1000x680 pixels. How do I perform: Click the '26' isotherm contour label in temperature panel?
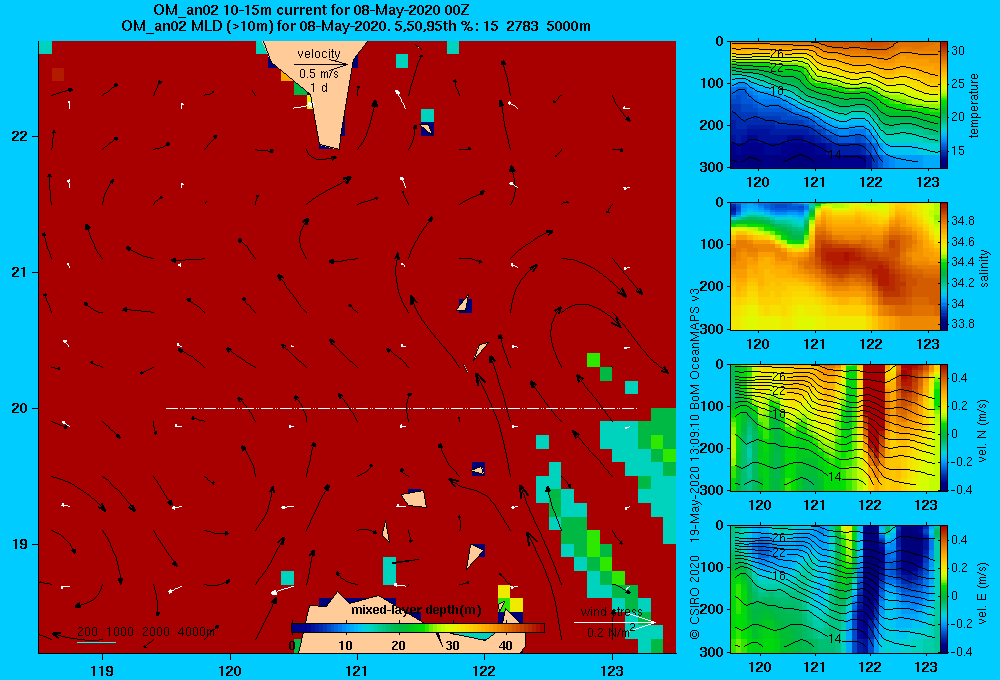click(777, 54)
